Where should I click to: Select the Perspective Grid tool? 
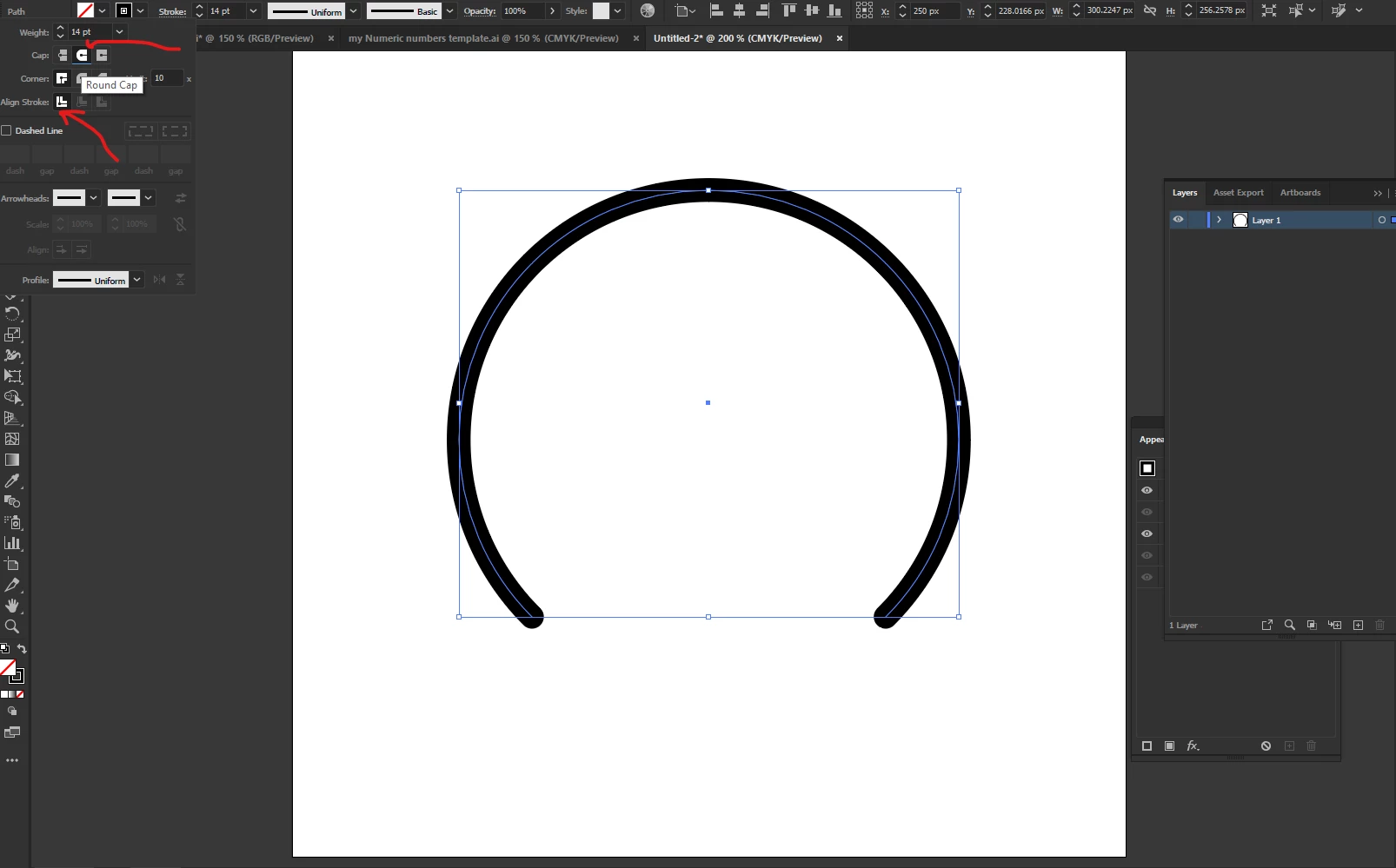[12, 418]
